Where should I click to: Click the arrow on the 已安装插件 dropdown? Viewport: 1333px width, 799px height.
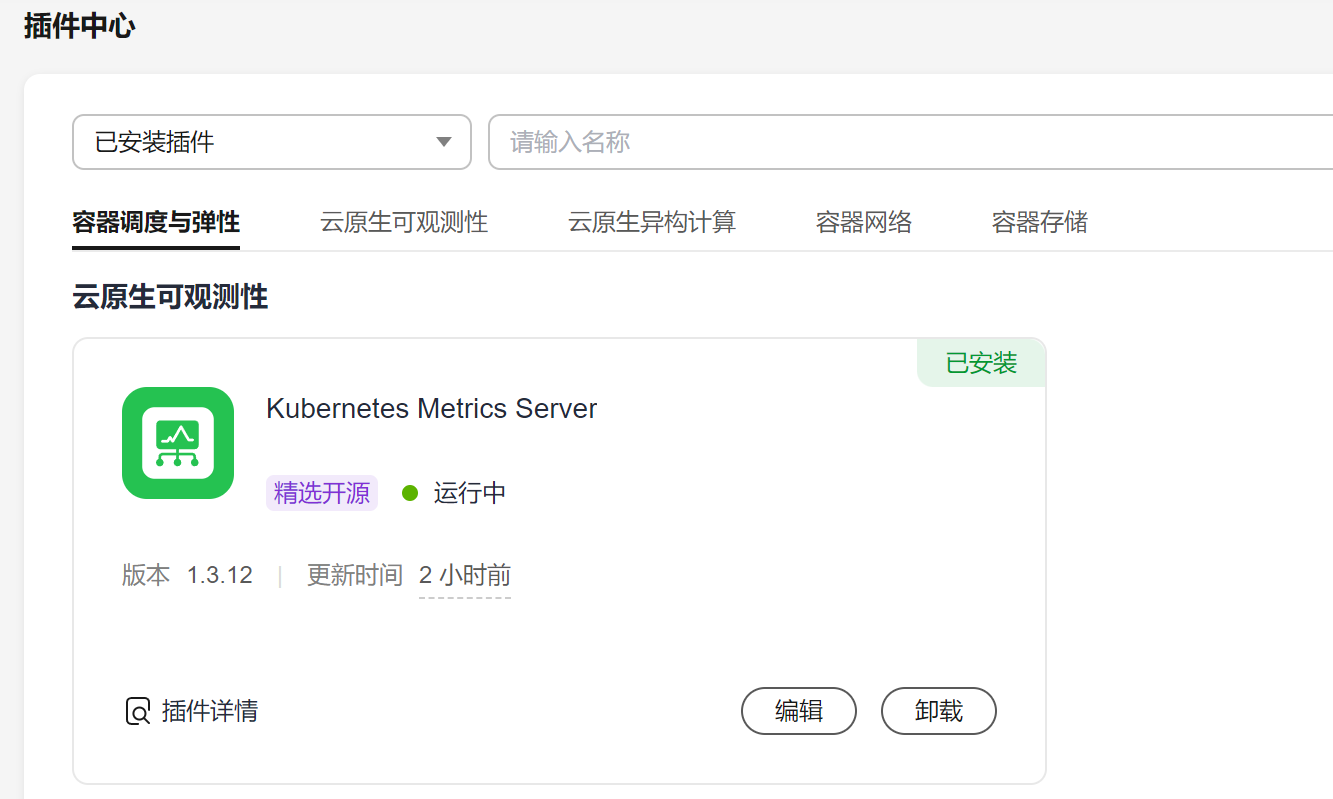445,142
